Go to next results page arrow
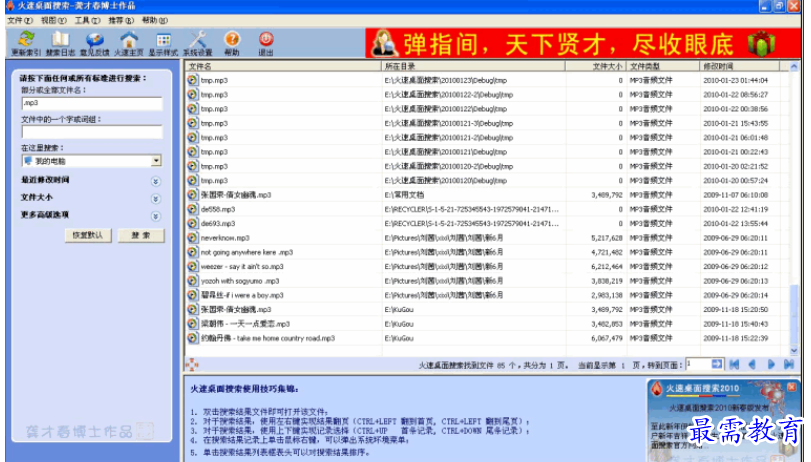811x462 pixels. coord(771,364)
